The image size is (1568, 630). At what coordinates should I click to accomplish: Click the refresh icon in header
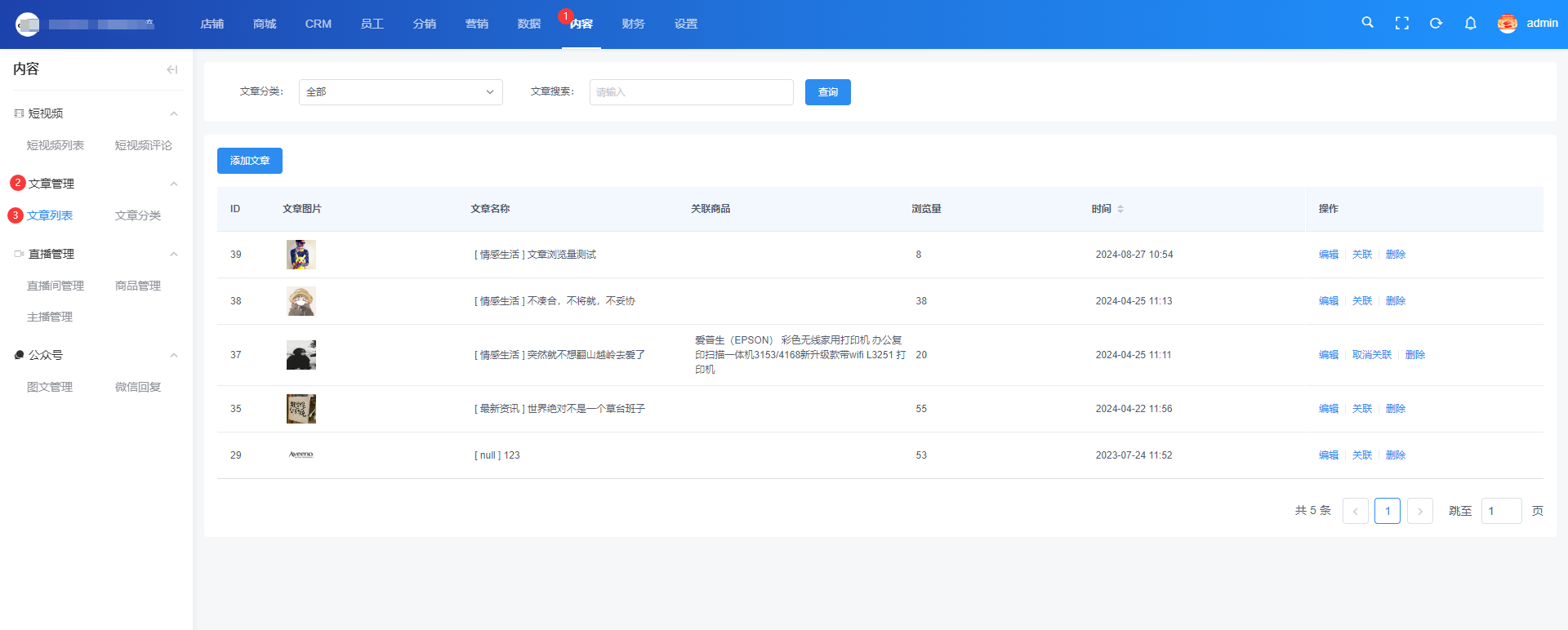[x=1436, y=24]
